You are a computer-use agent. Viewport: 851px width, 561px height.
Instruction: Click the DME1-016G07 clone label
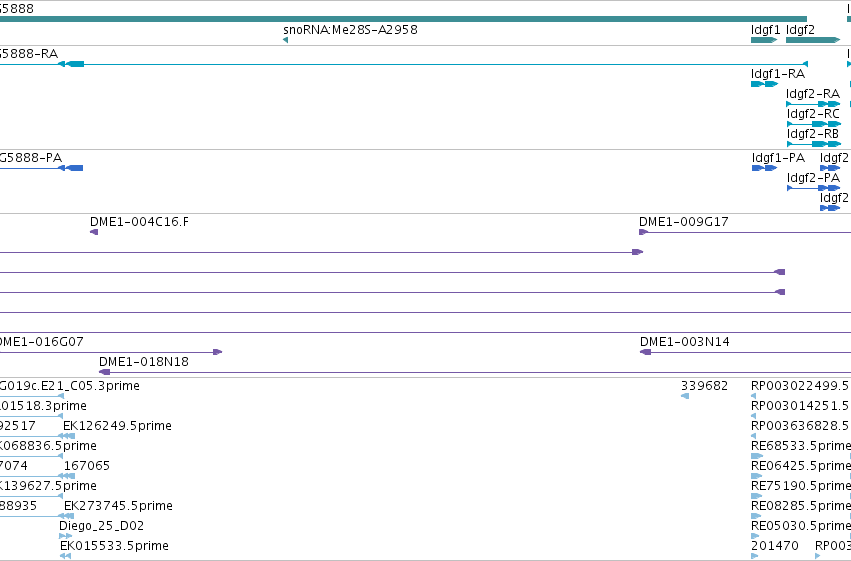point(42,342)
